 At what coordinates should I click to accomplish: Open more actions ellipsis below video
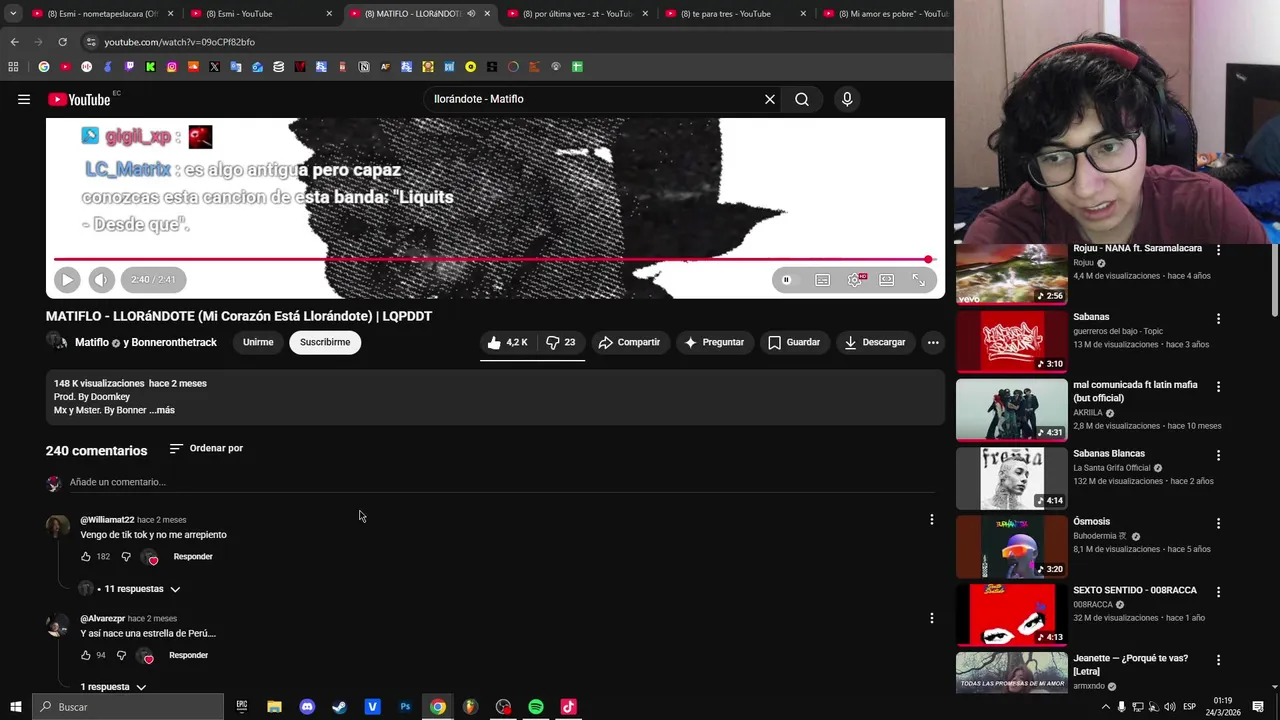coord(933,342)
